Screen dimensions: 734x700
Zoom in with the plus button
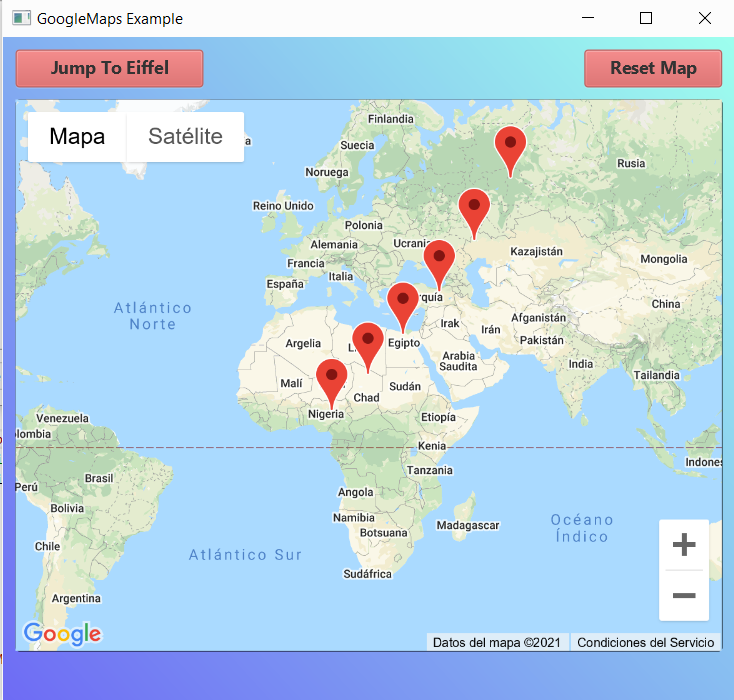coord(684,545)
